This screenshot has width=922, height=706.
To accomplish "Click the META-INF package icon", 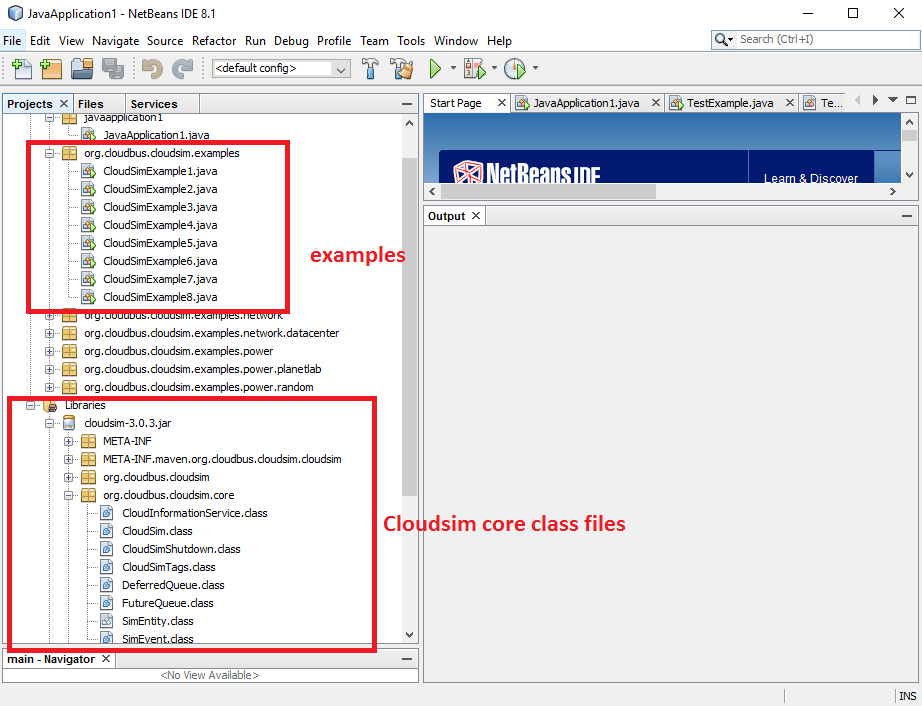I will point(88,441).
